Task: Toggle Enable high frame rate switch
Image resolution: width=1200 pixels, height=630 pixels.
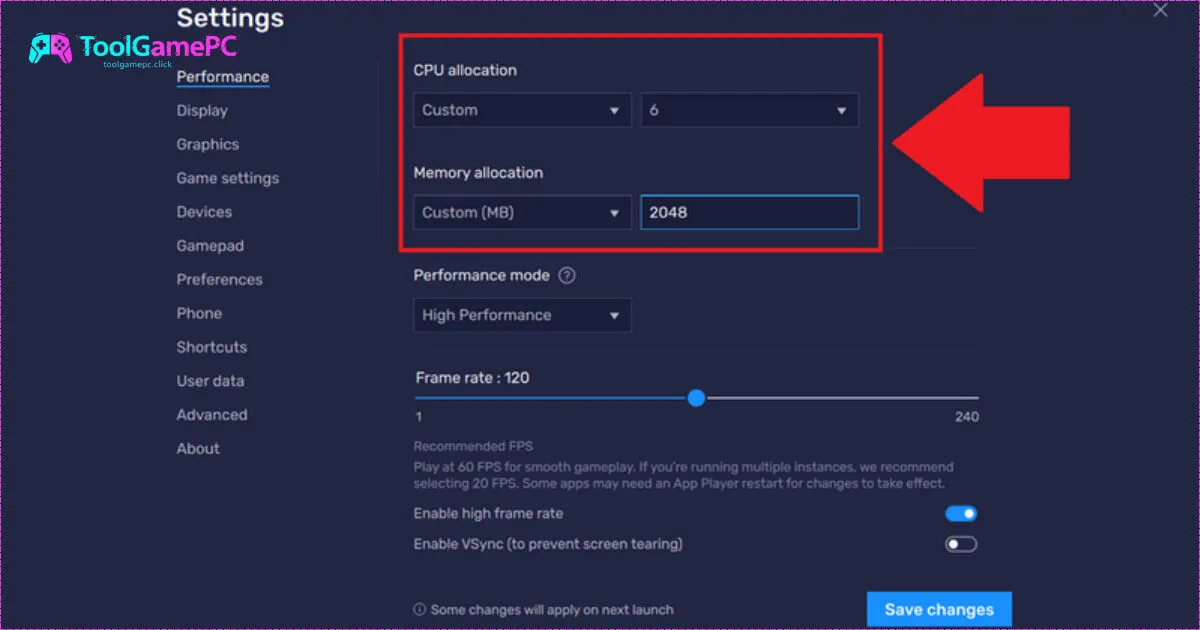Action: (x=961, y=514)
